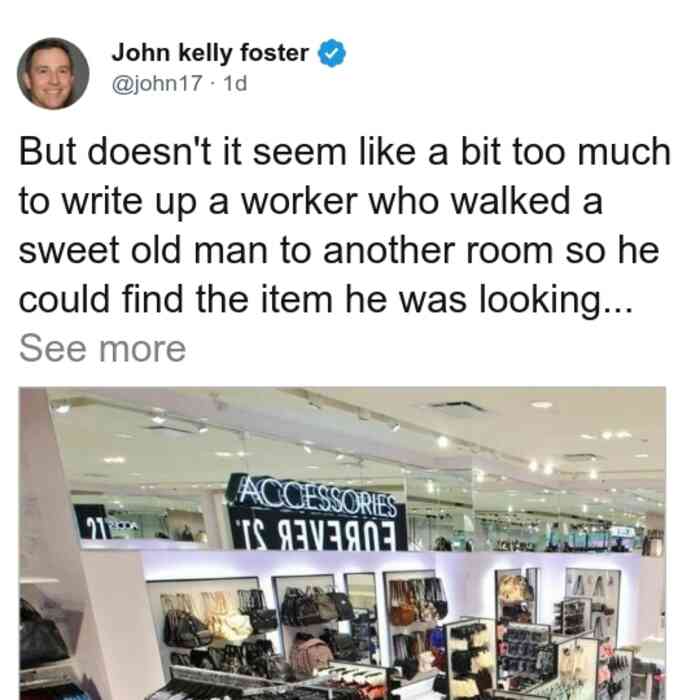Image resolution: width=700 pixels, height=700 pixels.
Task: Open the attached store photo
Action: coord(342,543)
